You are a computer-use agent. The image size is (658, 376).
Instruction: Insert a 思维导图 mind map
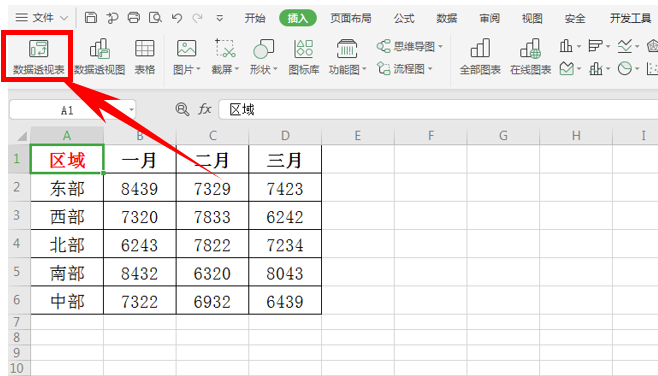click(x=410, y=46)
